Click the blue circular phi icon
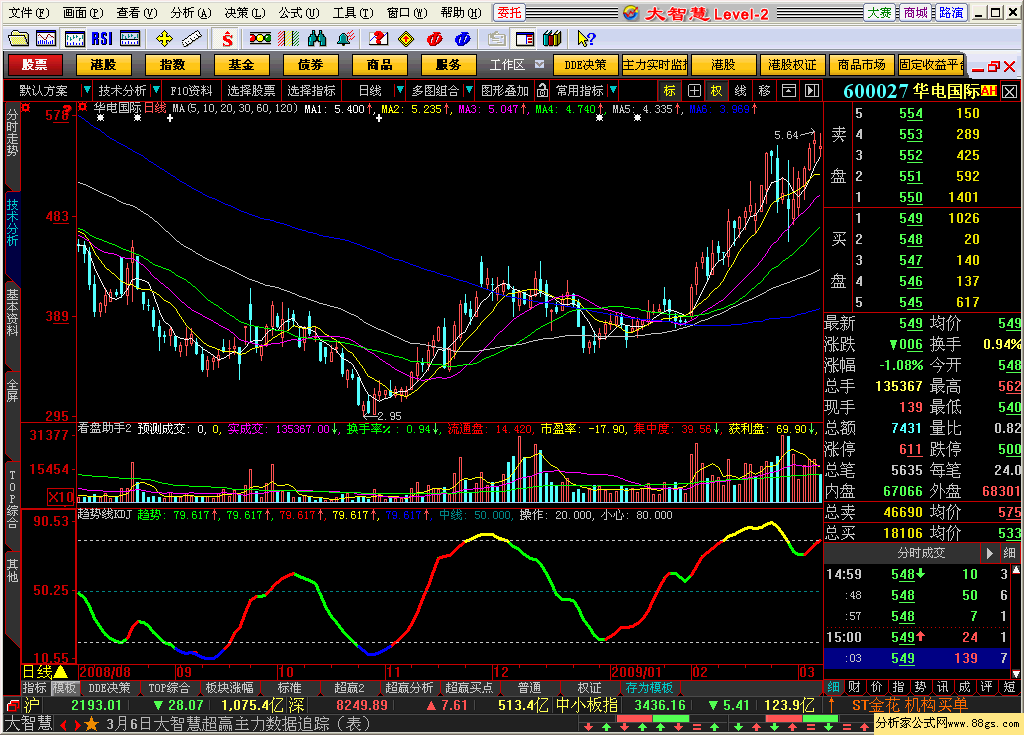 pyautogui.click(x=463, y=39)
